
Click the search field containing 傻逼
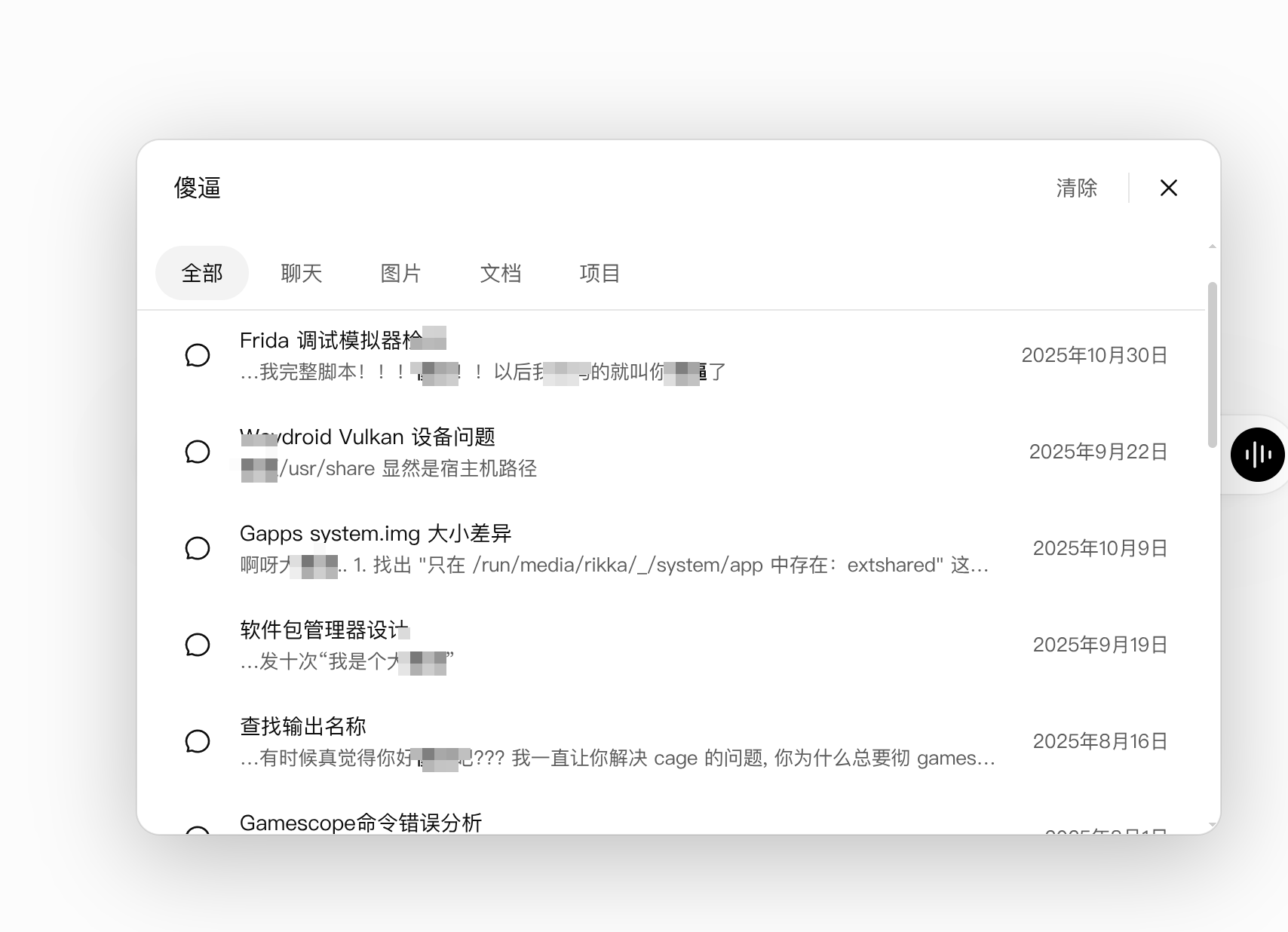point(596,188)
